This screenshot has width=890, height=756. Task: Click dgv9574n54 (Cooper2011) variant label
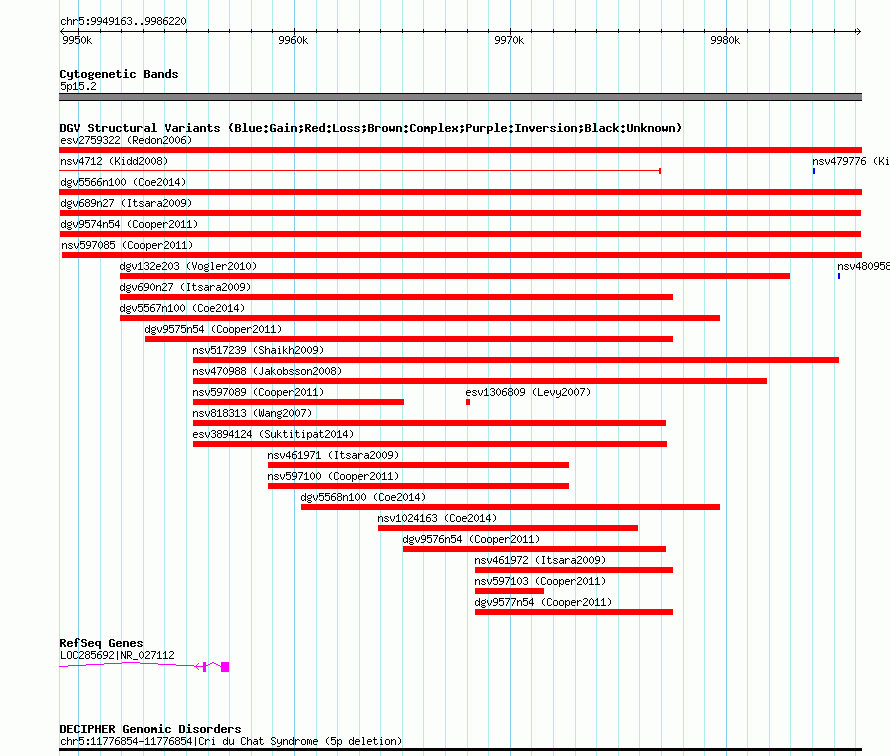click(129, 224)
